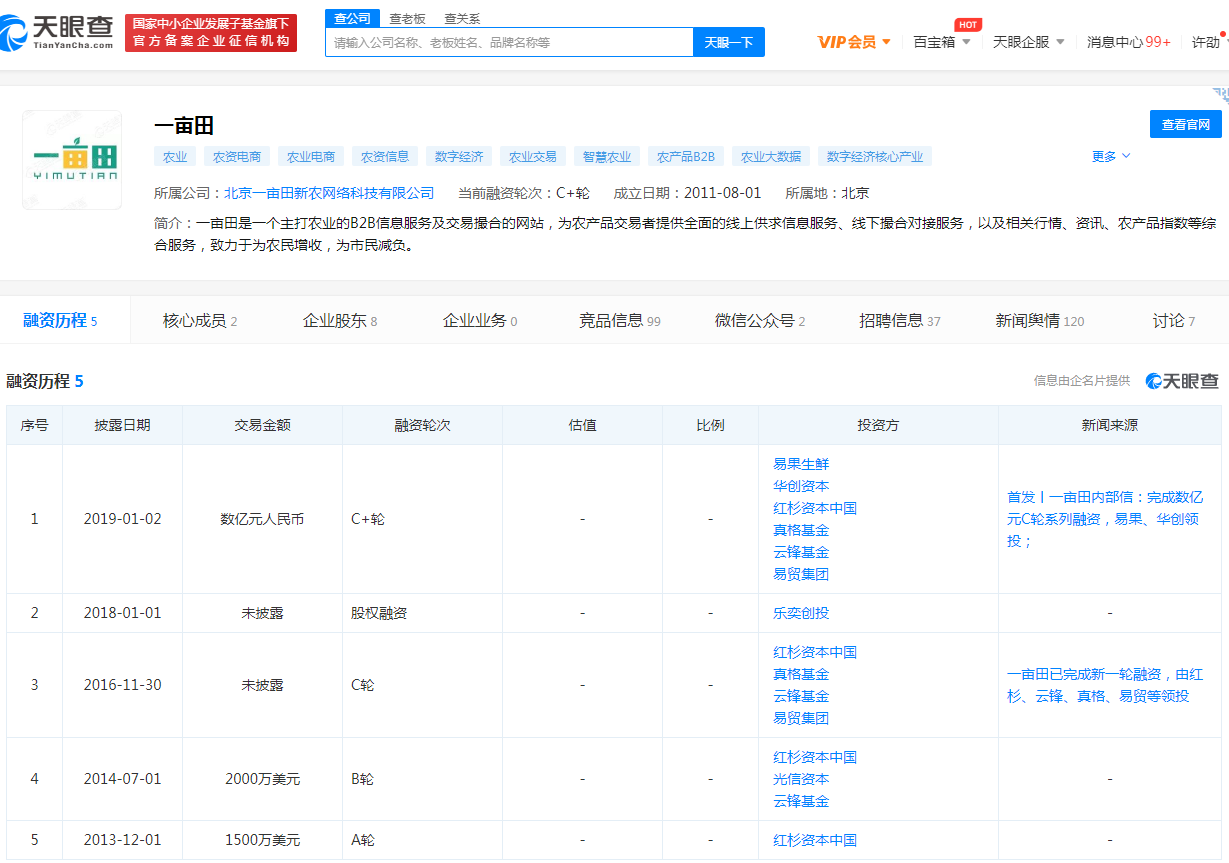Screen dimensions: 1229x863
Task: Switch to the 企业股东 tab
Action: click(x=340, y=321)
